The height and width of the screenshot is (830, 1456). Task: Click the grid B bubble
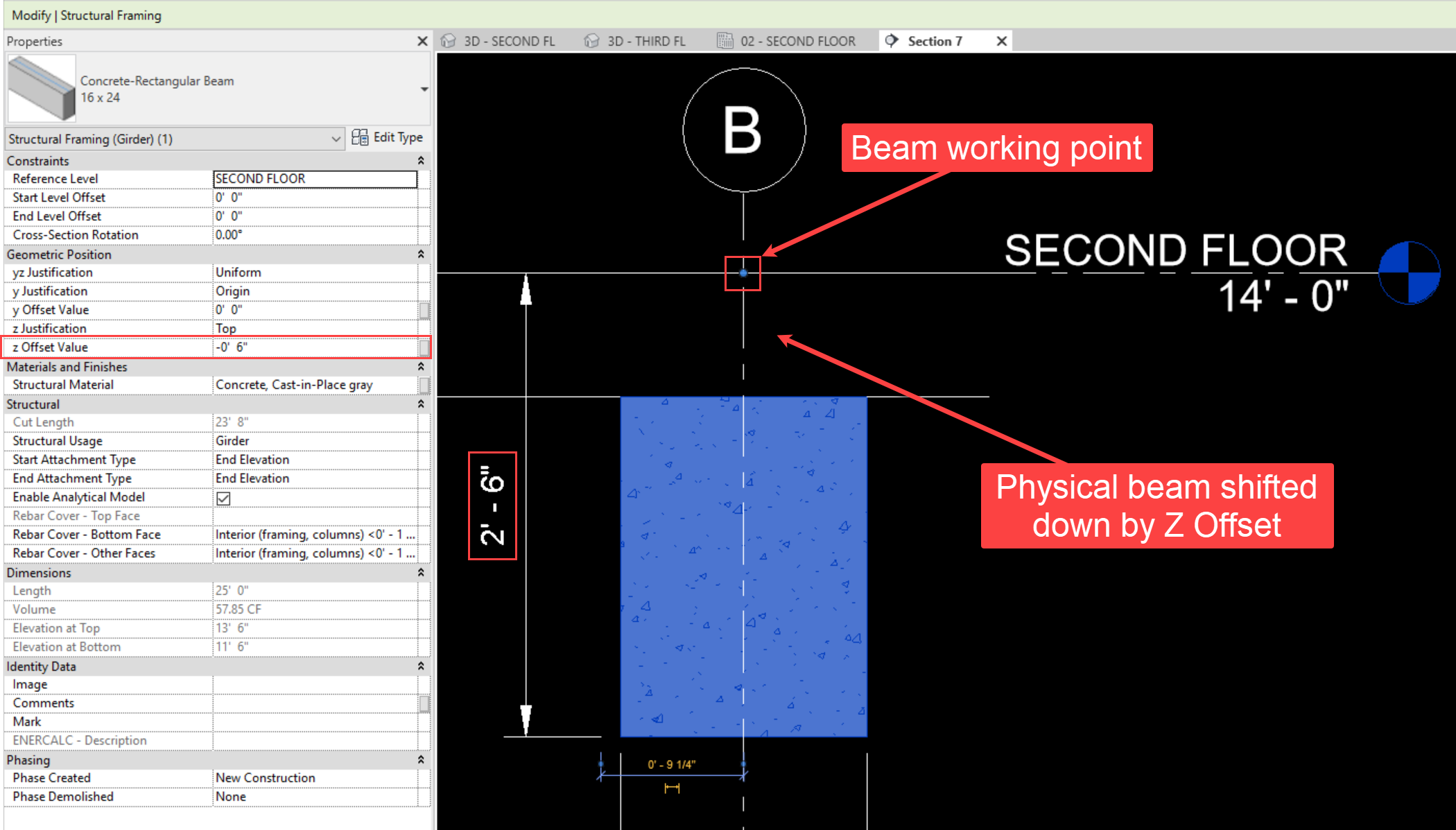pyautogui.click(x=744, y=130)
